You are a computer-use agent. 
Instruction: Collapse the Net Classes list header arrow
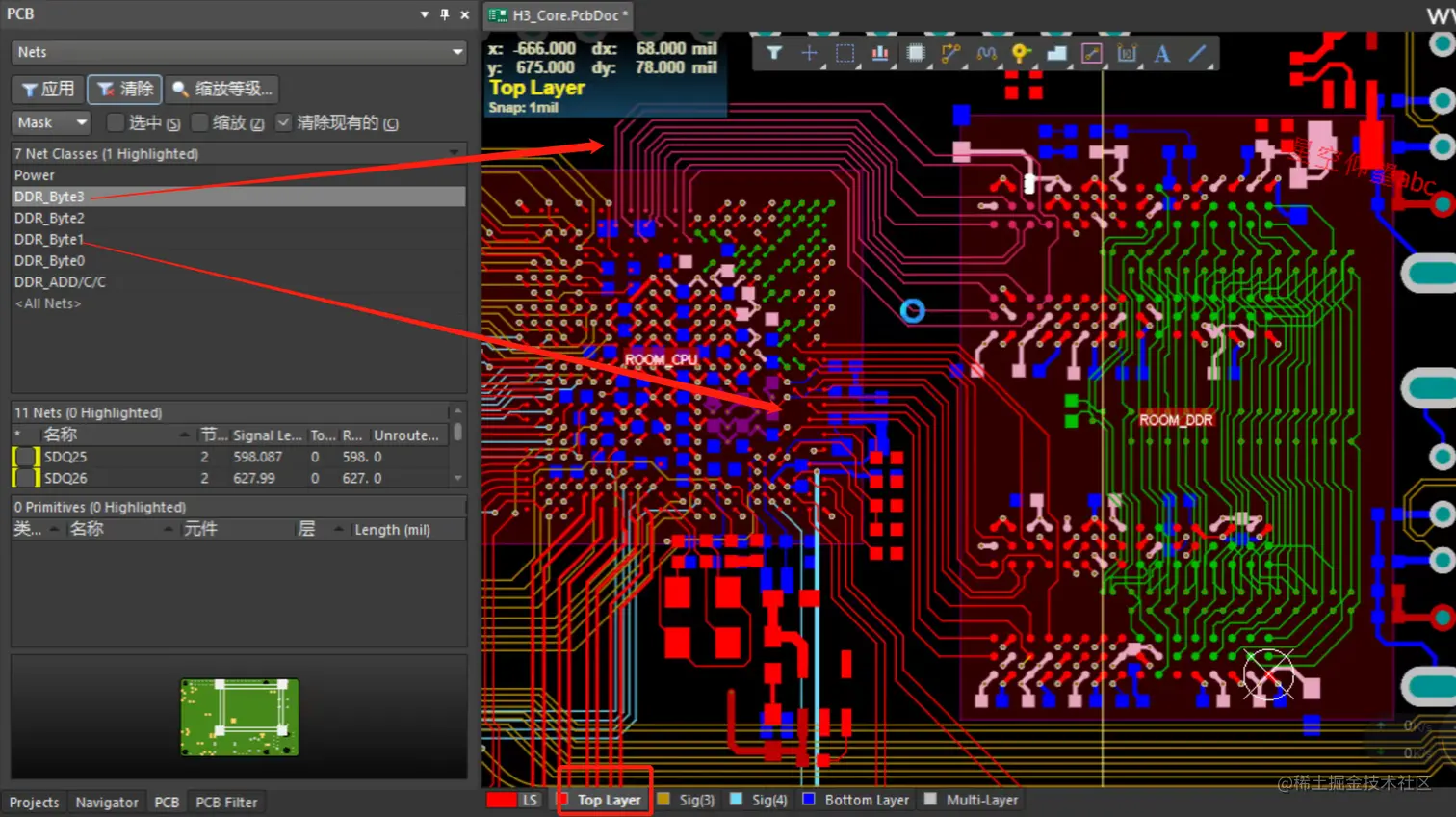(x=454, y=153)
